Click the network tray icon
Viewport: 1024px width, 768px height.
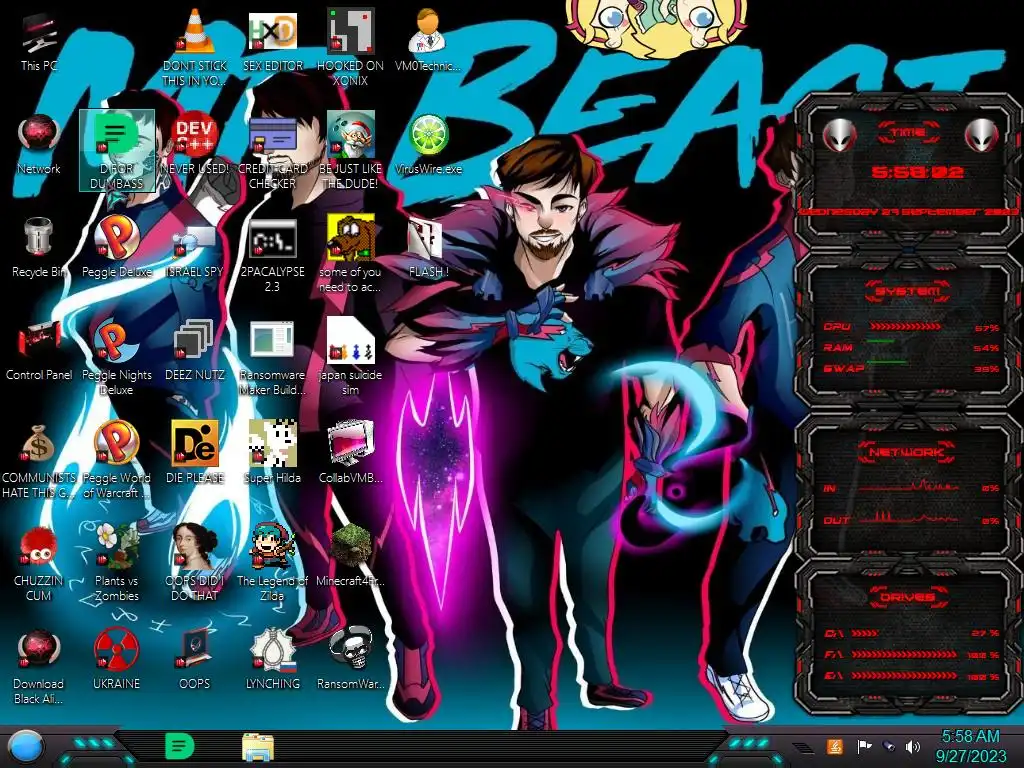coord(888,746)
